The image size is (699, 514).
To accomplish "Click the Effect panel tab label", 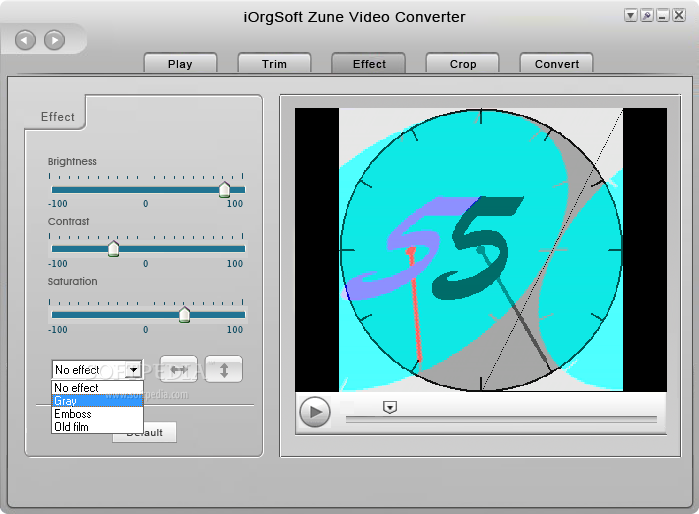I will coord(58,117).
